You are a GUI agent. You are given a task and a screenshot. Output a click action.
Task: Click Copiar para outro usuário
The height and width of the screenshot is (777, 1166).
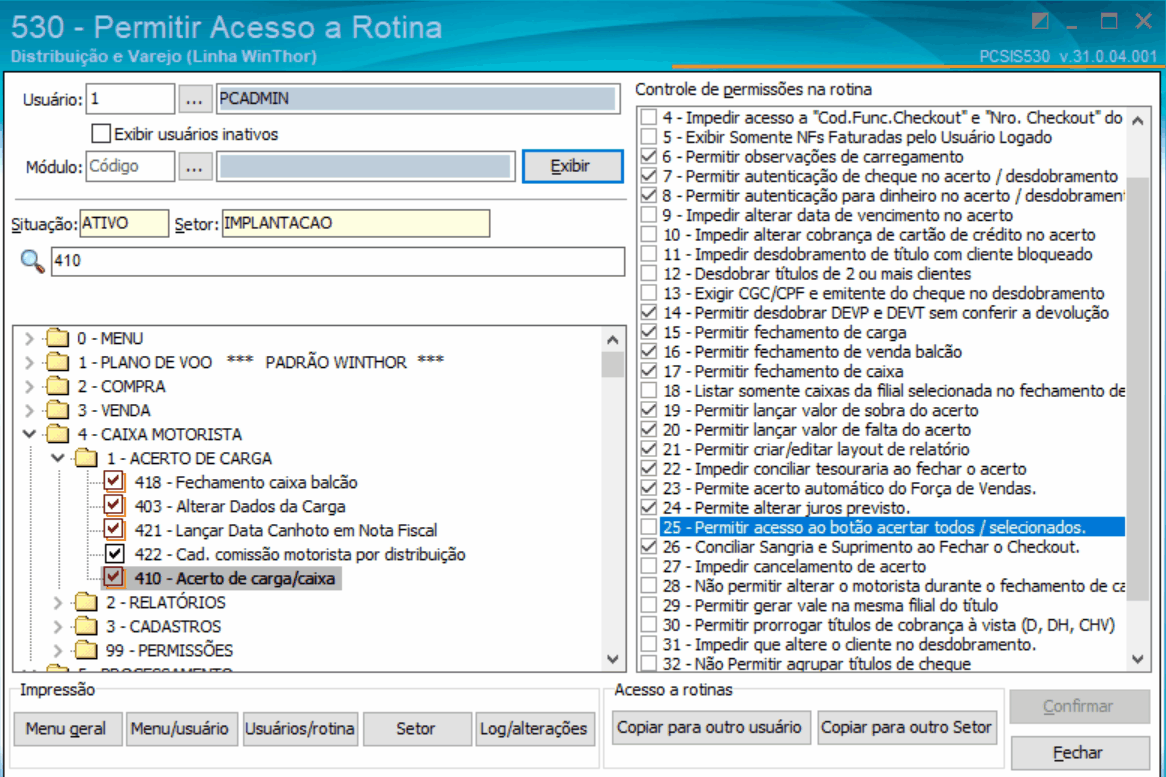pos(709,727)
